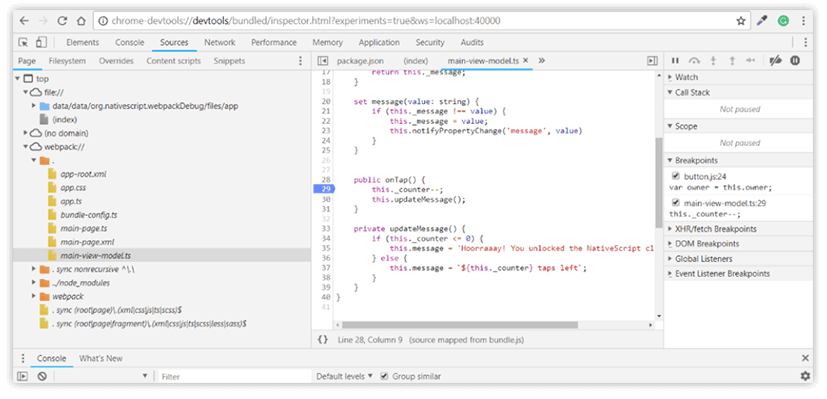The width and height of the screenshot is (827, 399).
Task: Click the editor's vertical scrollbar thumb
Action: click(x=658, y=182)
